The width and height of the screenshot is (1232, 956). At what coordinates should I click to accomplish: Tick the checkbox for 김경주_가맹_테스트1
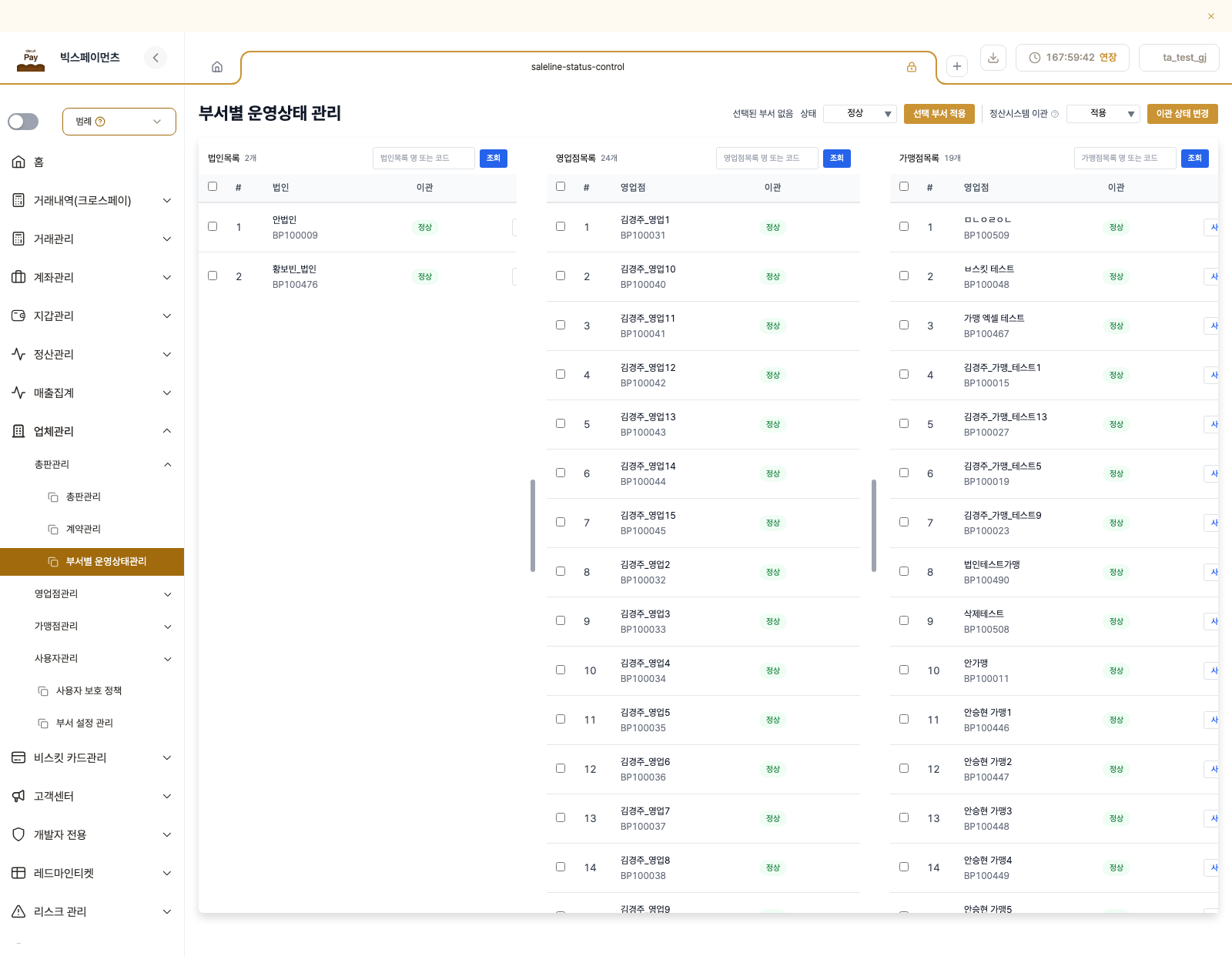click(x=904, y=374)
